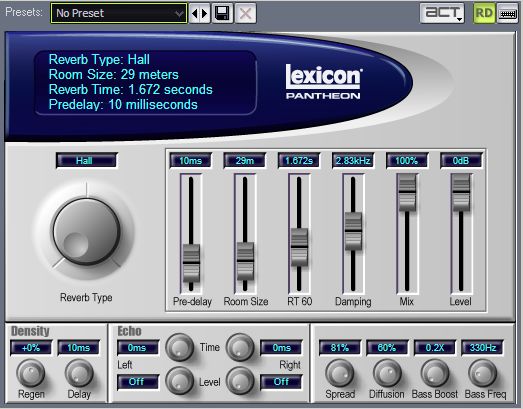Select the 330Hz Bass Freq value field

[483, 348]
